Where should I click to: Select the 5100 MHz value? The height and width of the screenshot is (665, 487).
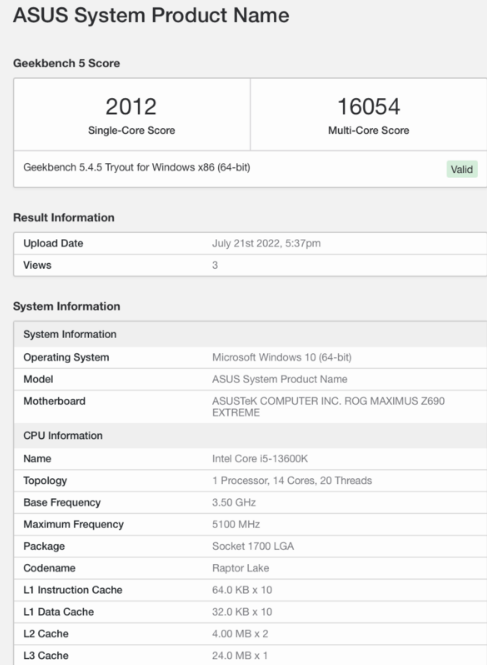point(236,525)
